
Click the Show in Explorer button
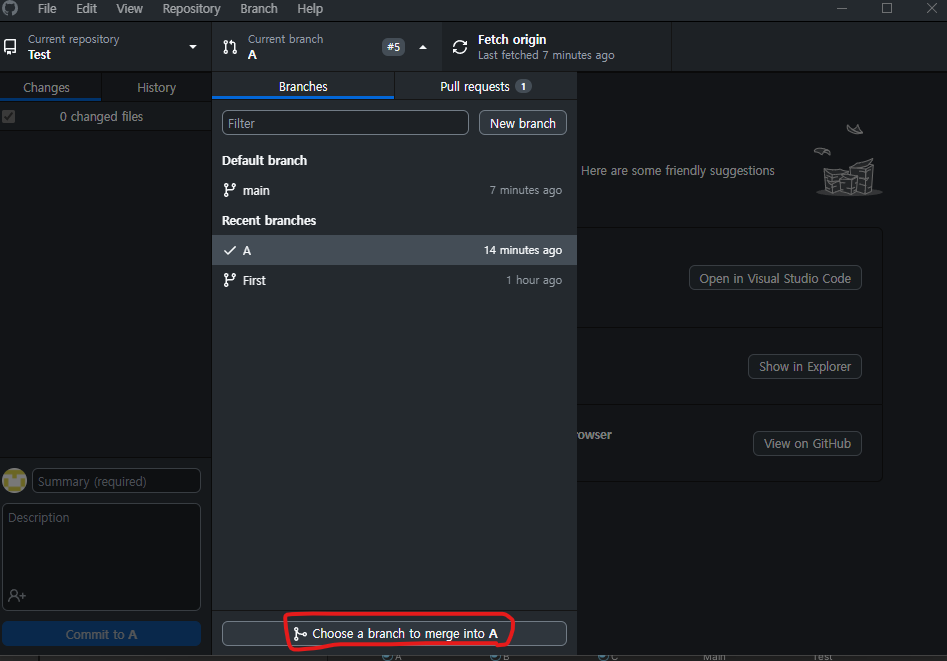[x=804, y=366]
